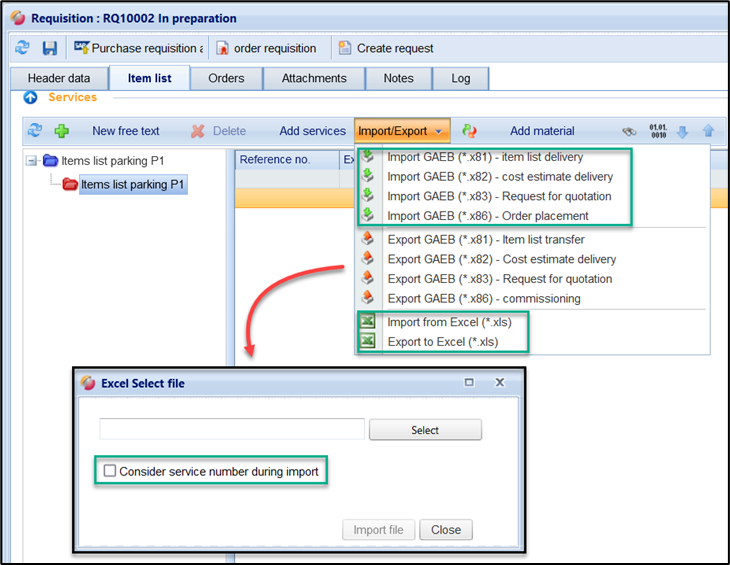Viewport: 730px width, 565px height.
Task: Click the colorful icon before Add material
Action: click(x=470, y=131)
